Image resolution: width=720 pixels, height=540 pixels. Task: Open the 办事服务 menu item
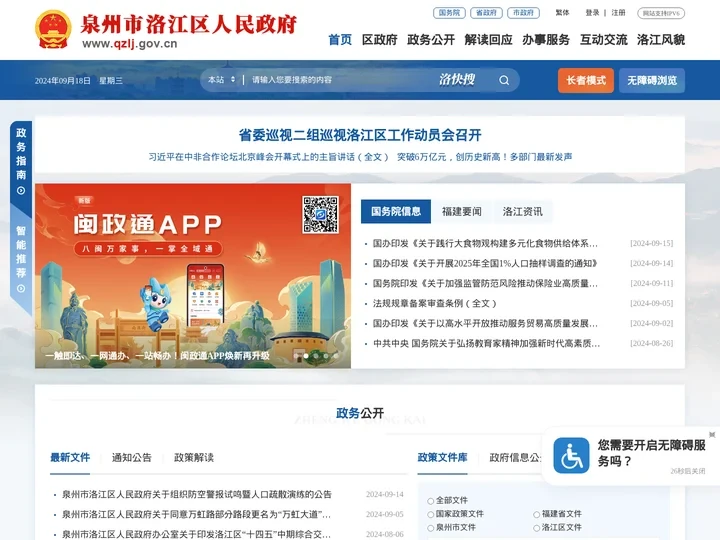pos(546,40)
